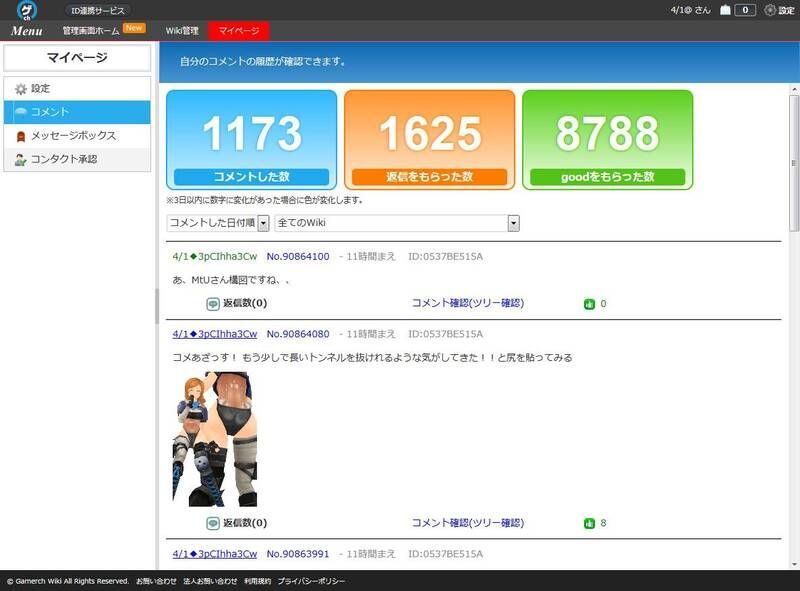
Task: Open コンタクト承認 in the sidebar
Action: 77,159
